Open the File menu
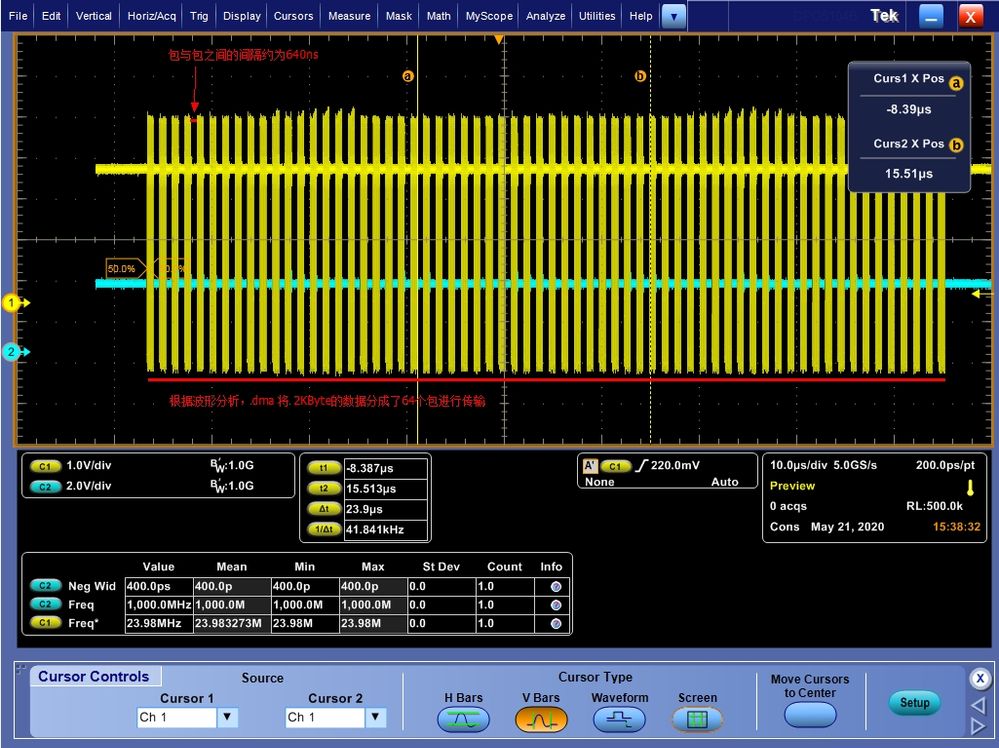The height and width of the screenshot is (748, 999). [x=17, y=16]
